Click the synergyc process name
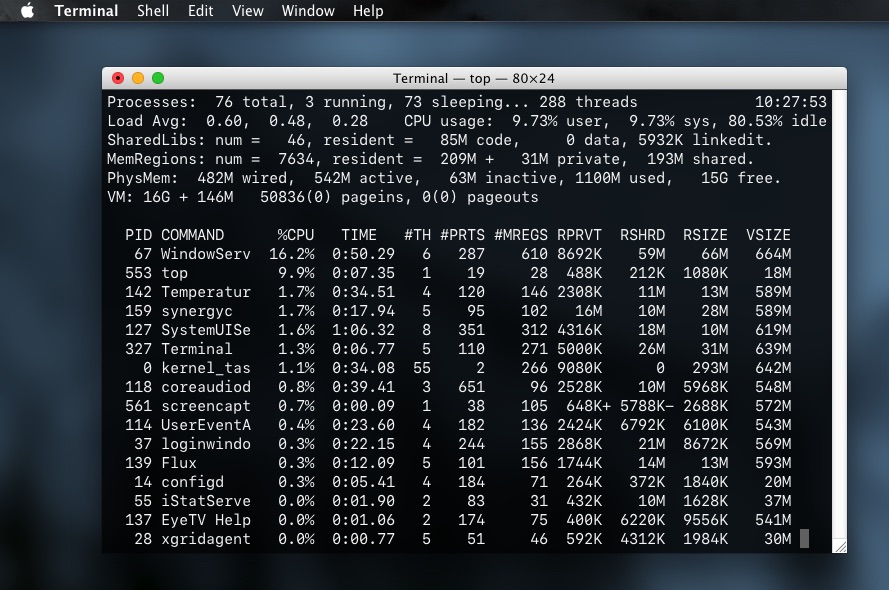This screenshot has width=889, height=590. (197, 311)
